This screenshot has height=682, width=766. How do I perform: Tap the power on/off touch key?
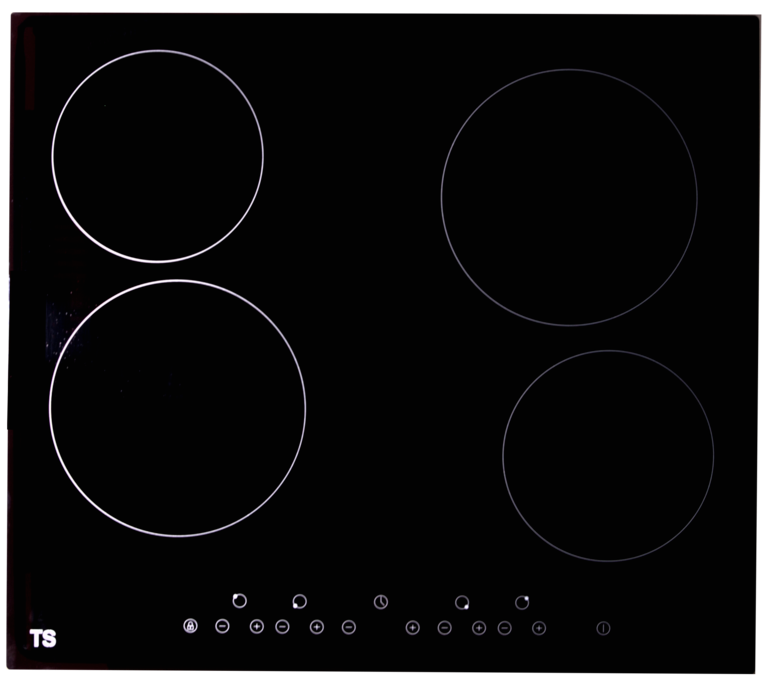tap(603, 628)
